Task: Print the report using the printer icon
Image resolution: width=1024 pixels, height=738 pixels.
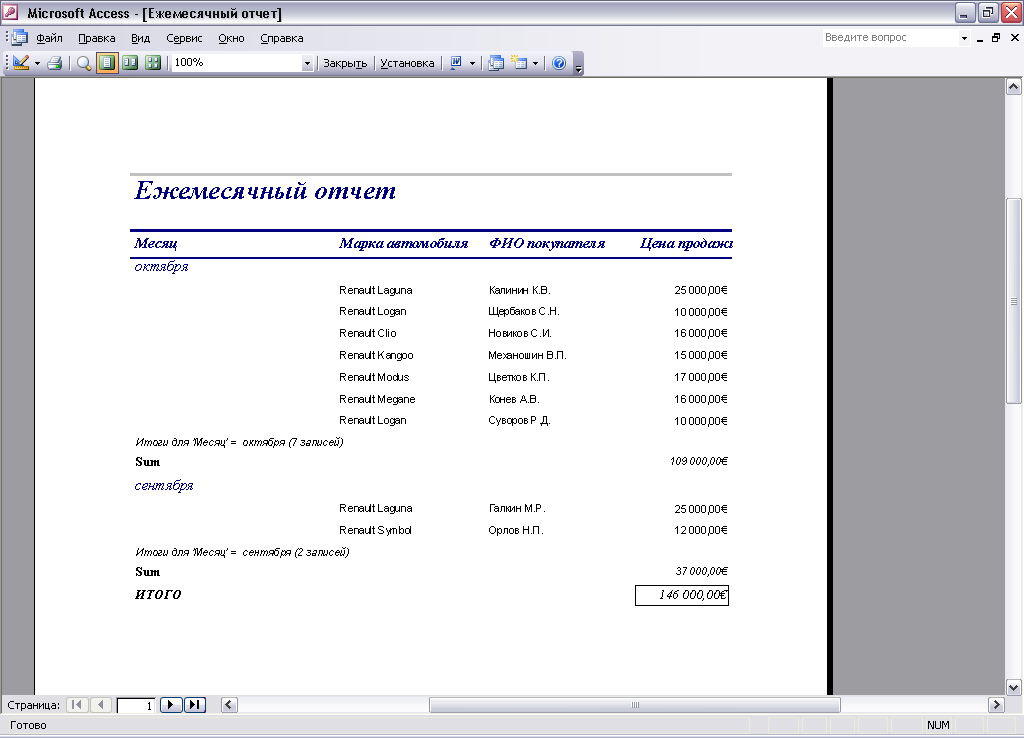Action: point(55,63)
